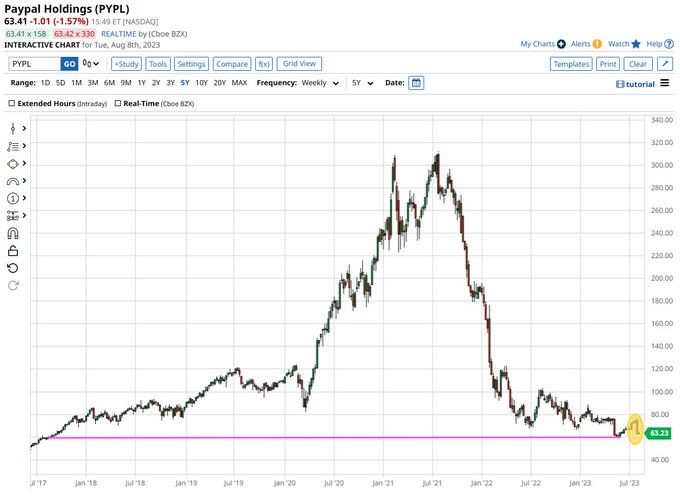Click the red ask 63.42 x 330

(x=74, y=34)
